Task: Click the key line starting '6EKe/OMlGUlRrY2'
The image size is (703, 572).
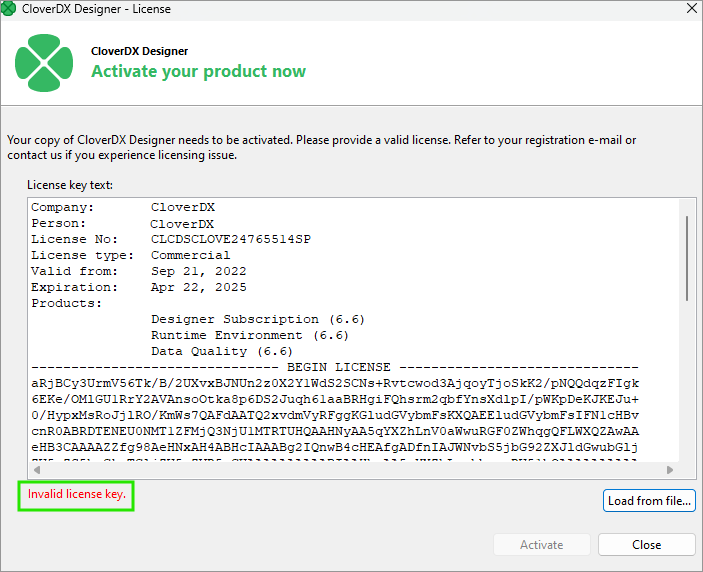Action: [x=335, y=399]
